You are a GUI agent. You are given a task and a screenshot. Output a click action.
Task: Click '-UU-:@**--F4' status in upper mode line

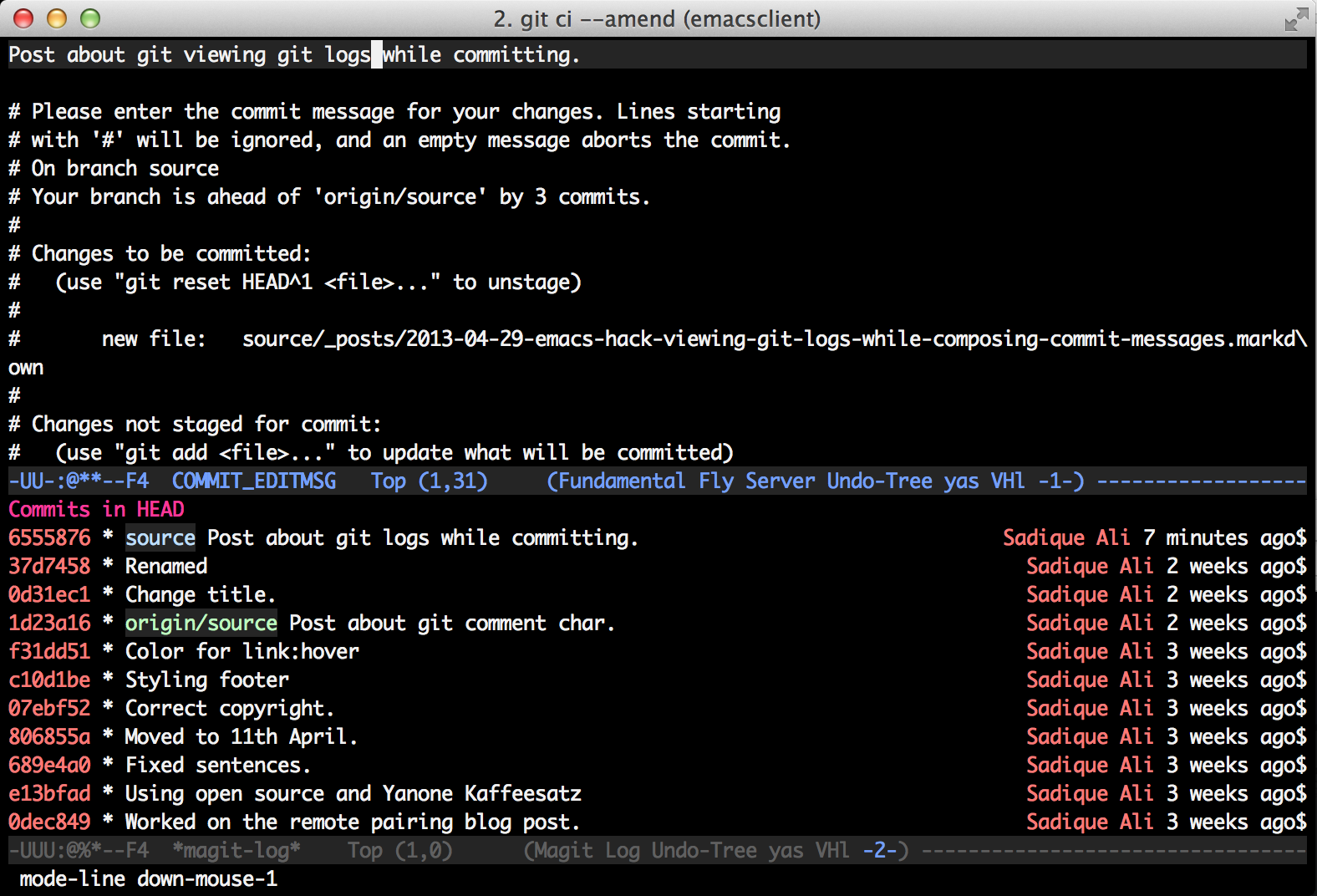point(79,481)
